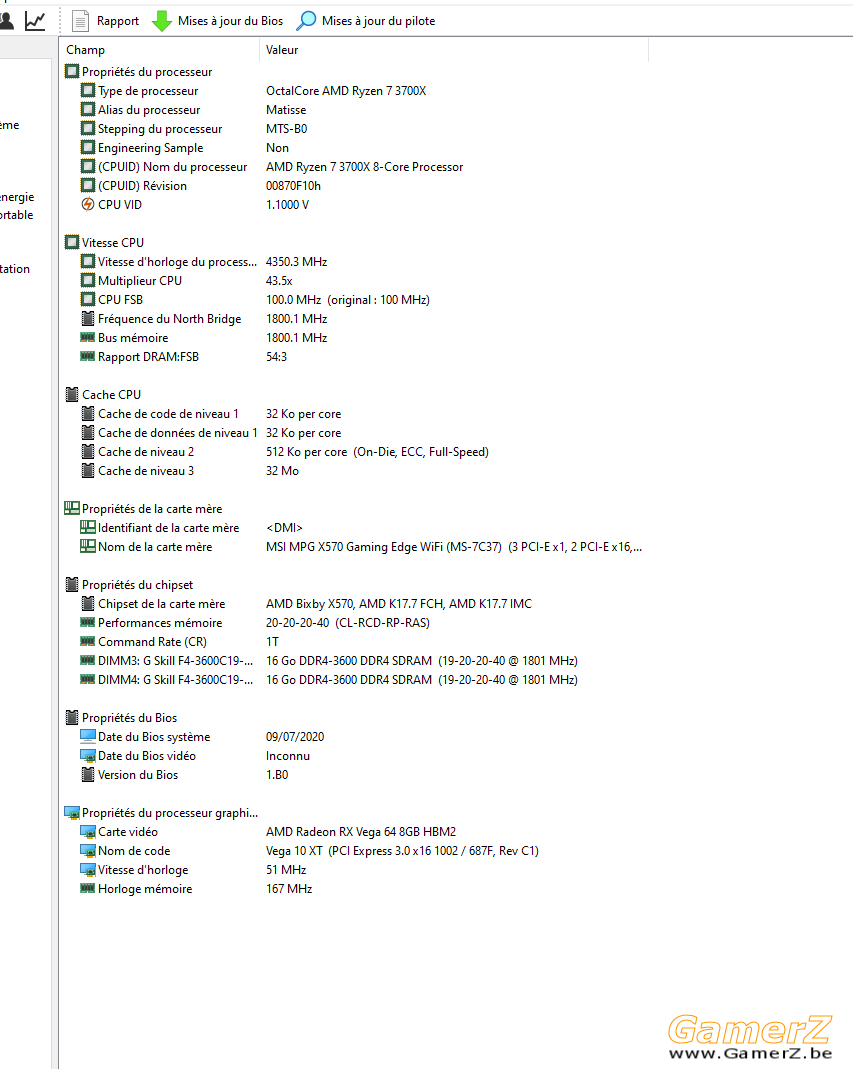The width and height of the screenshot is (853, 1069).
Task: Select the Chipset de la carte mère field
Action: [162, 604]
